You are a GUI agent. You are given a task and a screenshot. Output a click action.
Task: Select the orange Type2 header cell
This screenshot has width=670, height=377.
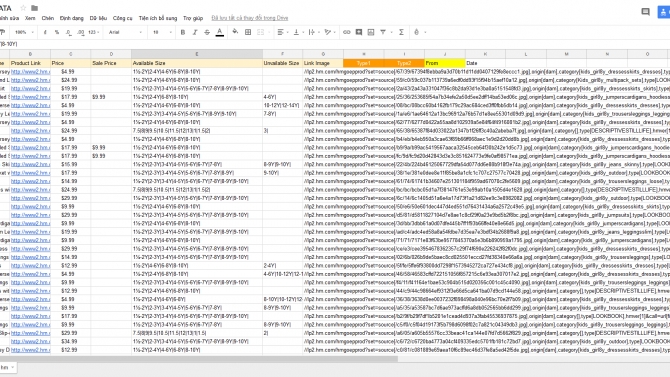tap(404, 63)
